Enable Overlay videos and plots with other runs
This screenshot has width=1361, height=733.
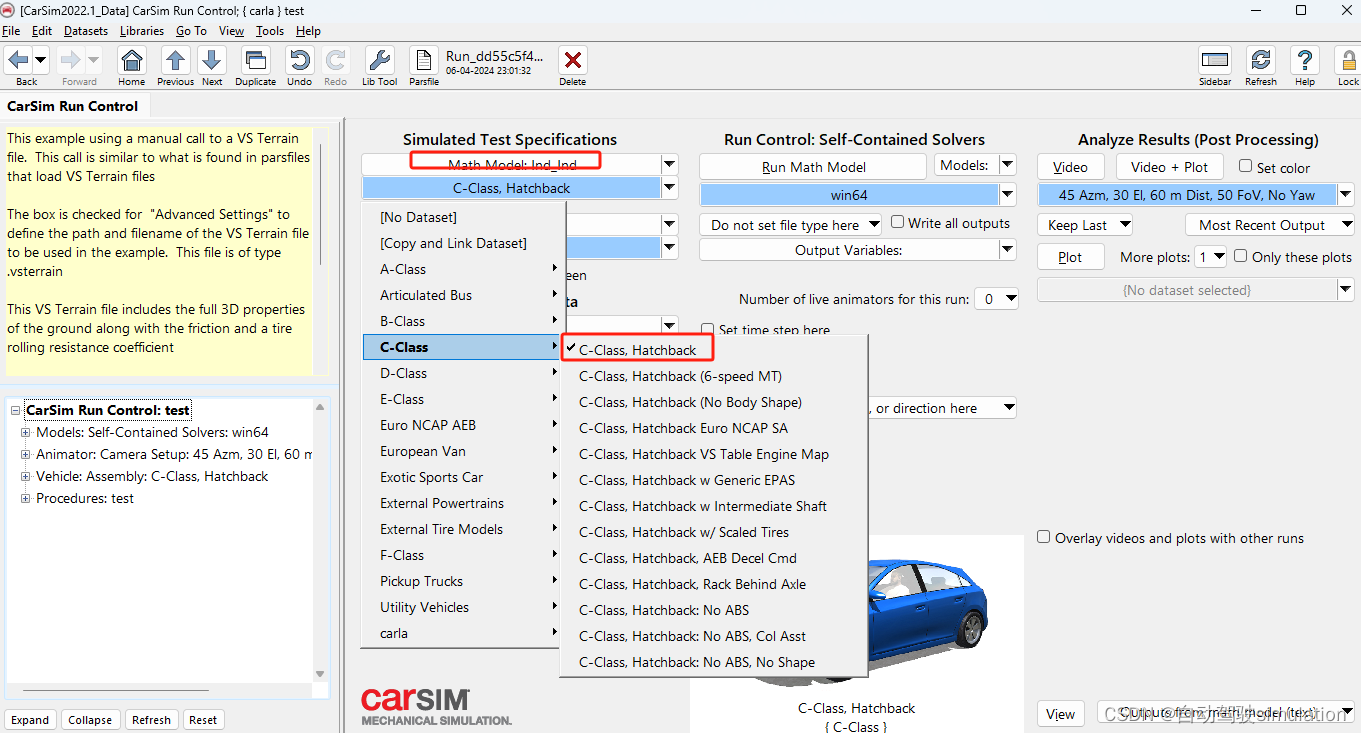[x=1044, y=537]
